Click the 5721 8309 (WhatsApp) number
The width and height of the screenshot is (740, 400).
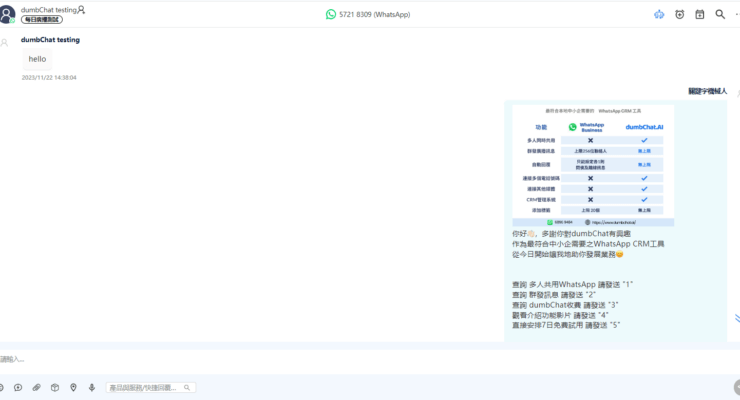374,15
